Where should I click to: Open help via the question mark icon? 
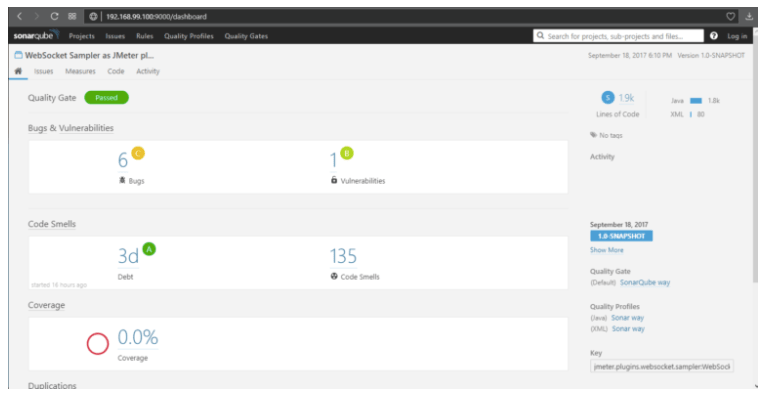714,36
